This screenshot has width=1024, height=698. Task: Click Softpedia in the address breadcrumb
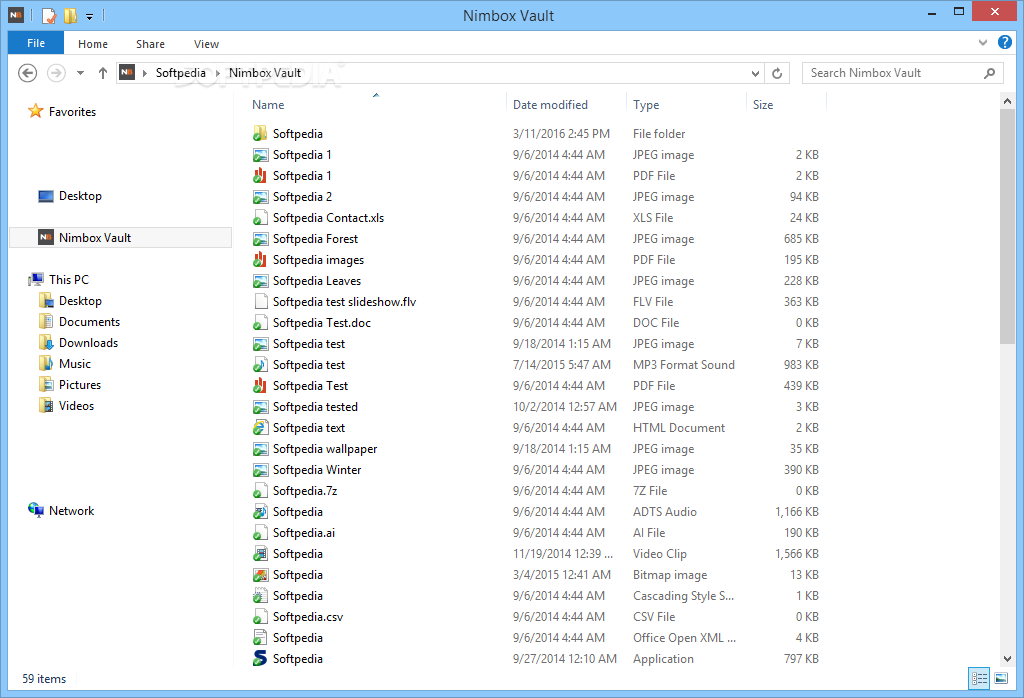180,72
